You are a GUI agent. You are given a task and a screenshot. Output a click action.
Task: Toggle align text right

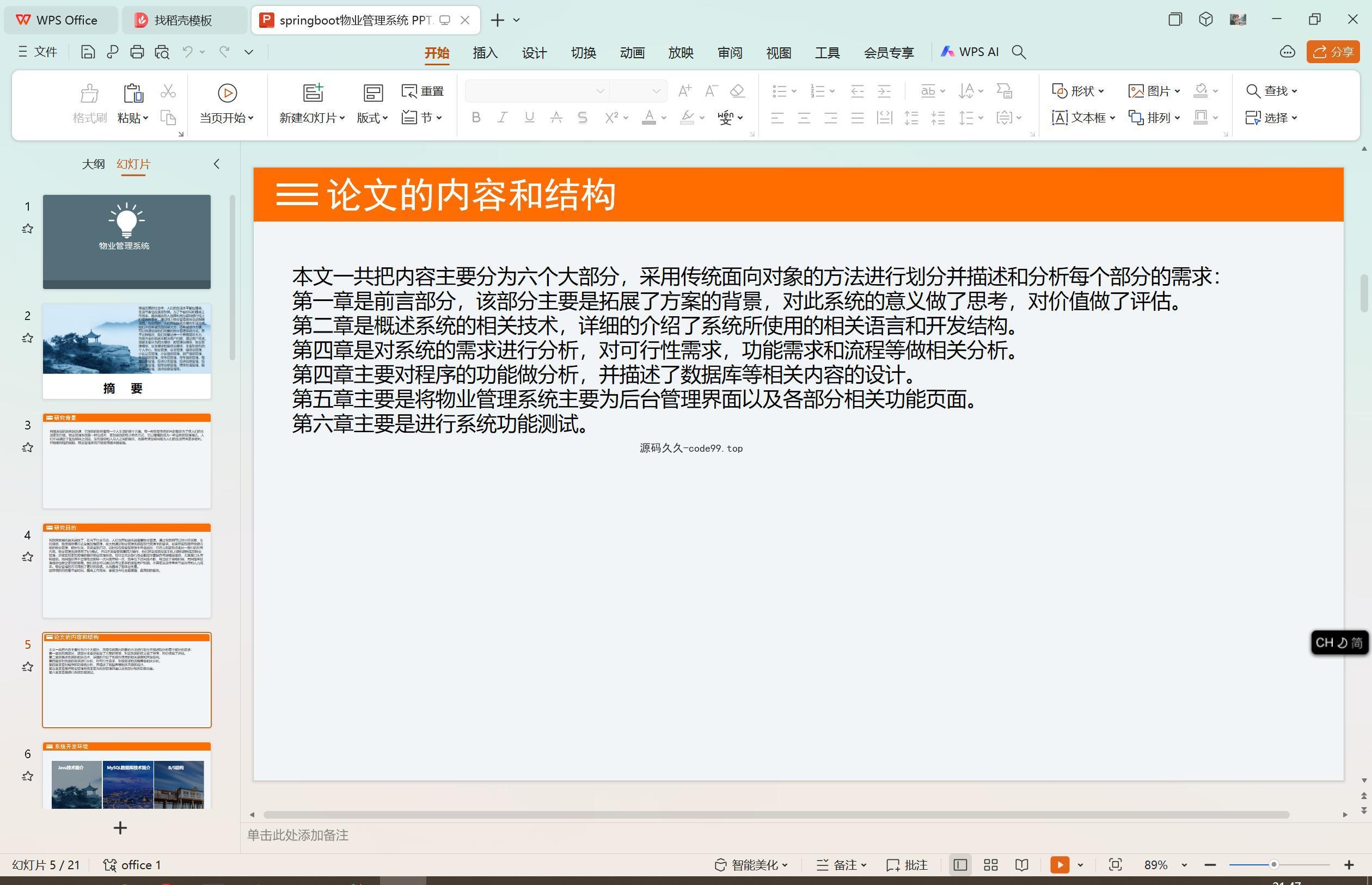(831, 119)
